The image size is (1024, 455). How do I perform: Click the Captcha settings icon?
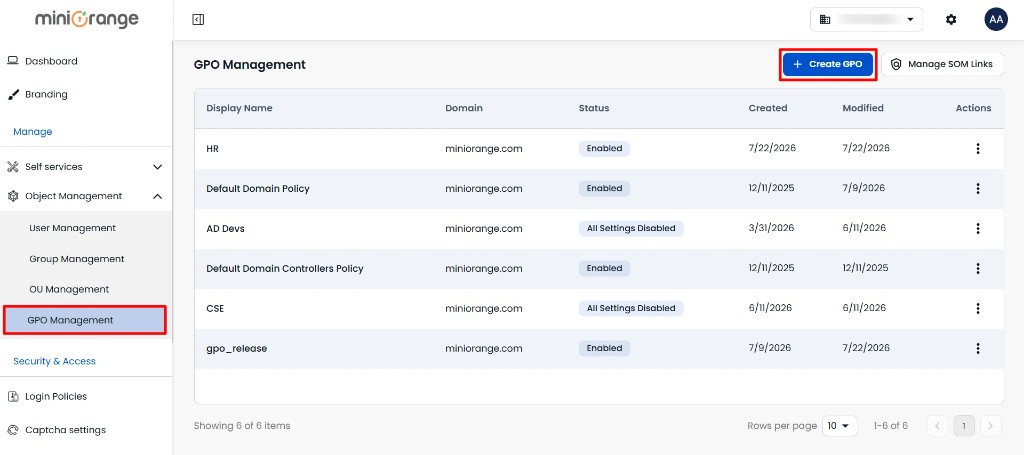tap(12, 430)
